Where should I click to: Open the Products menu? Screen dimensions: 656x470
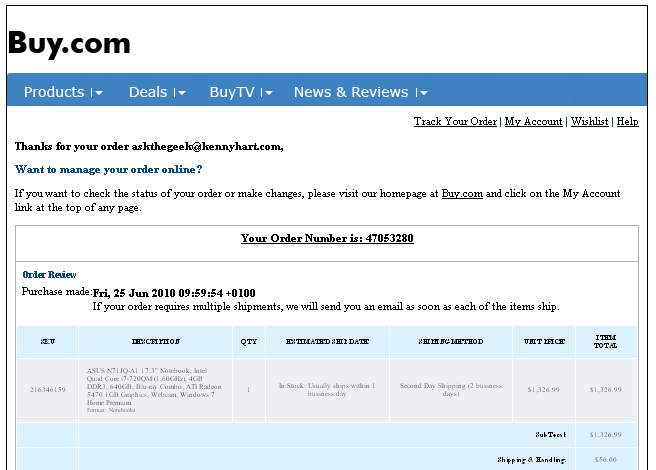(x=54, y=92)
